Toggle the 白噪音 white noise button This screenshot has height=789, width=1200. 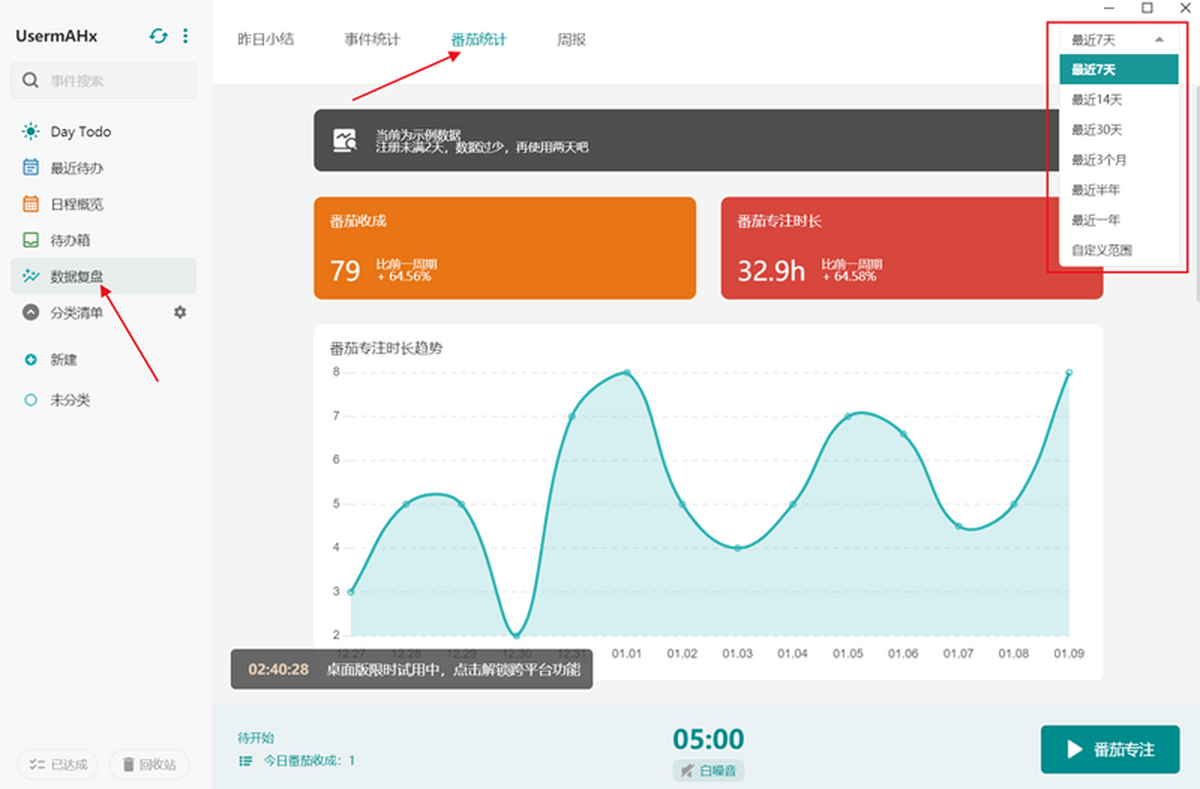click(708, 770)
